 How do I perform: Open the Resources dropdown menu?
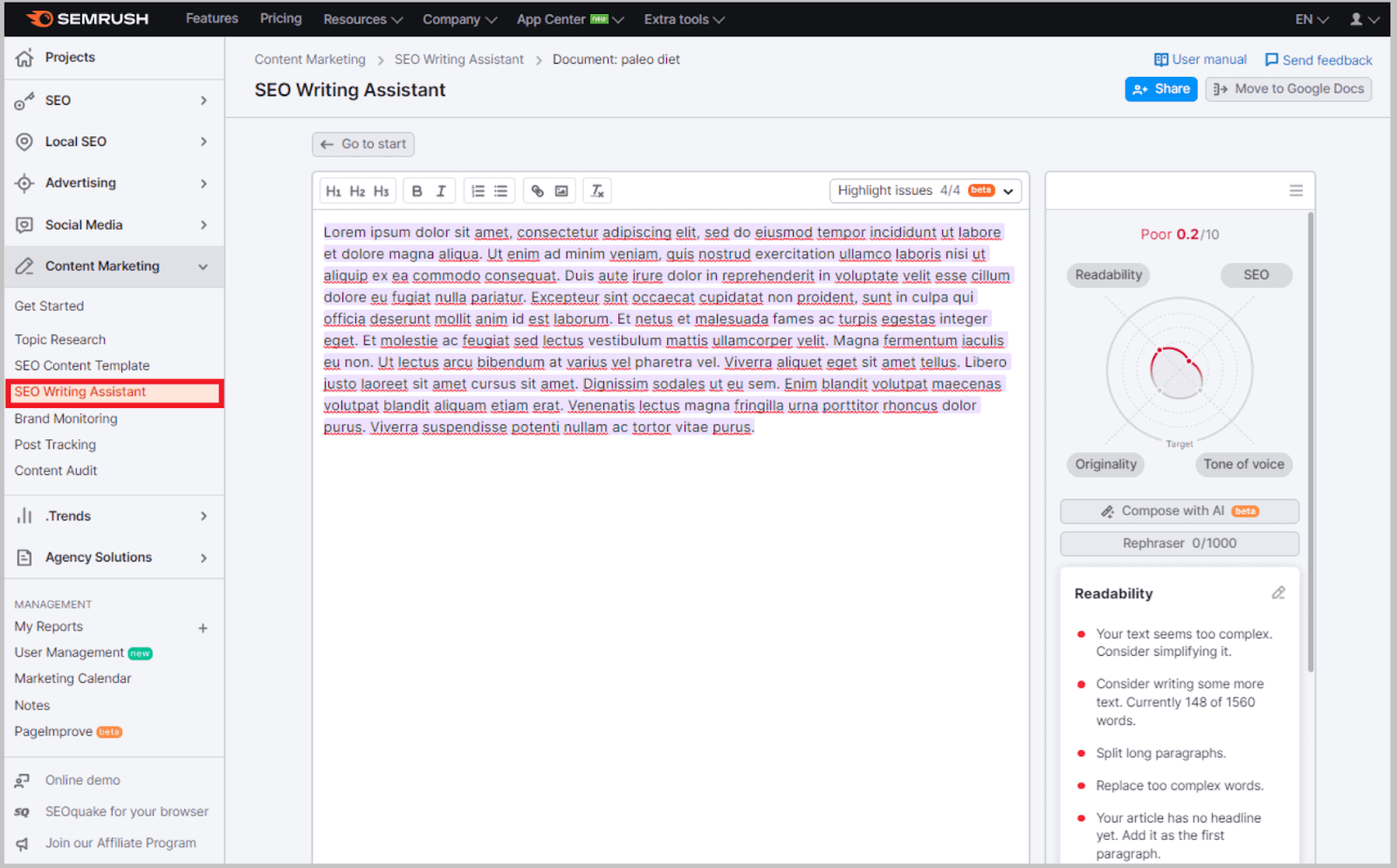pyautogui.click(x=362, y=19)
